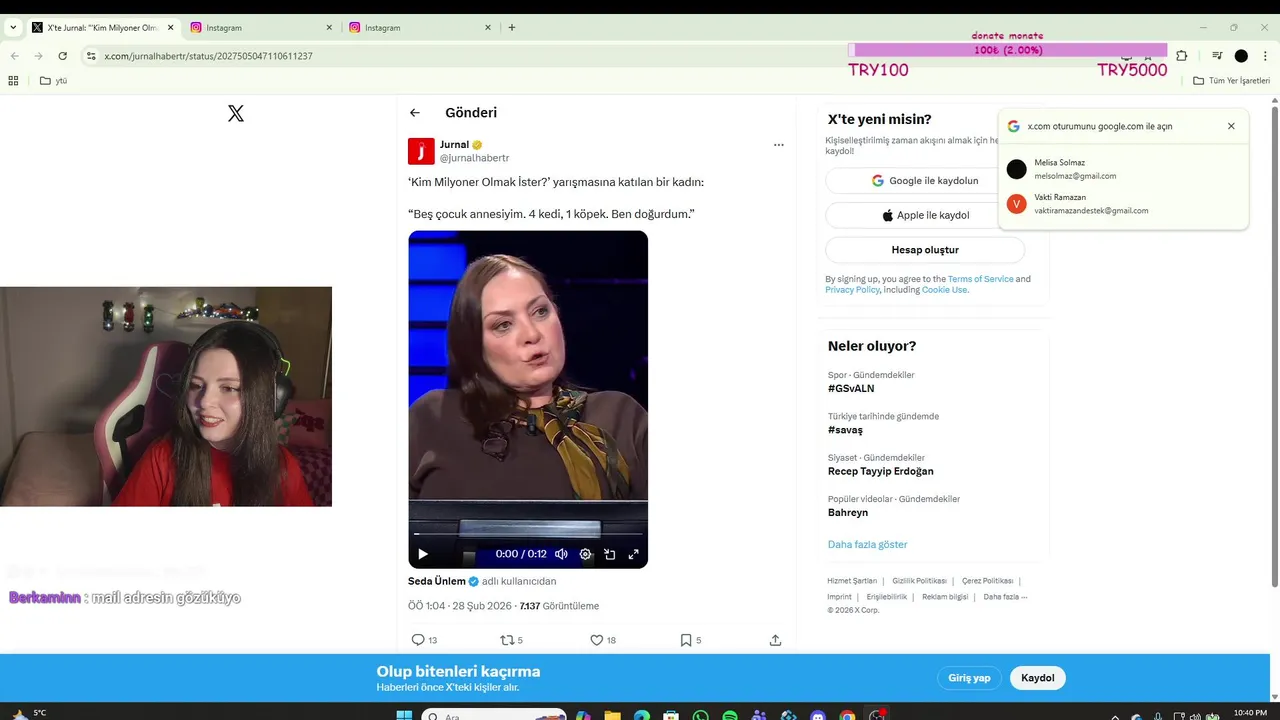Open a new browser tab

click(x=512, y=28)
